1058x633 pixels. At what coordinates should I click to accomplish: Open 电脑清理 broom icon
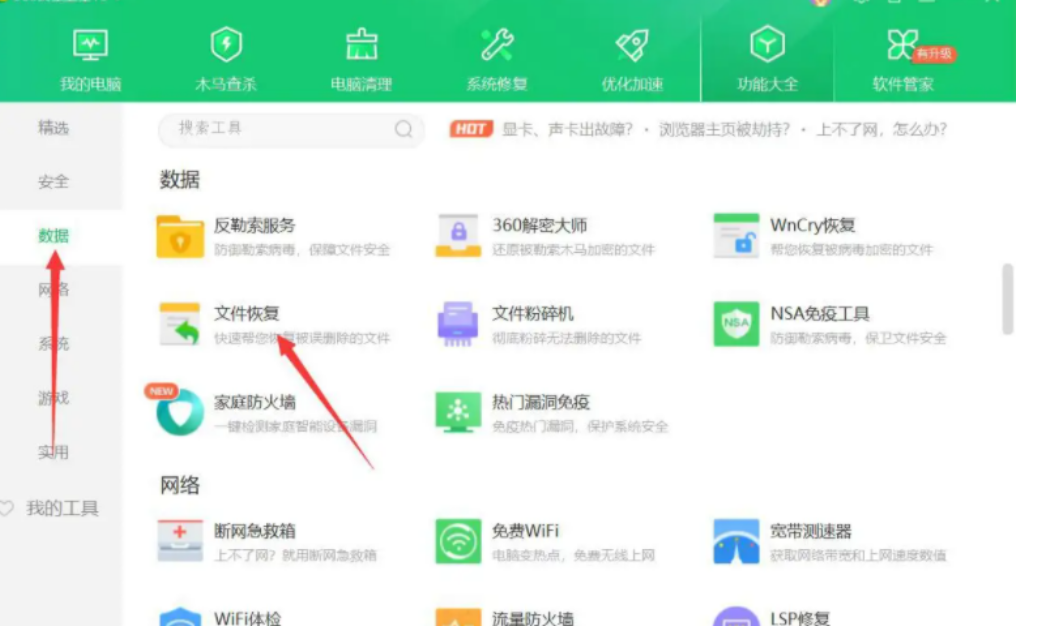[x=362, y=45]
